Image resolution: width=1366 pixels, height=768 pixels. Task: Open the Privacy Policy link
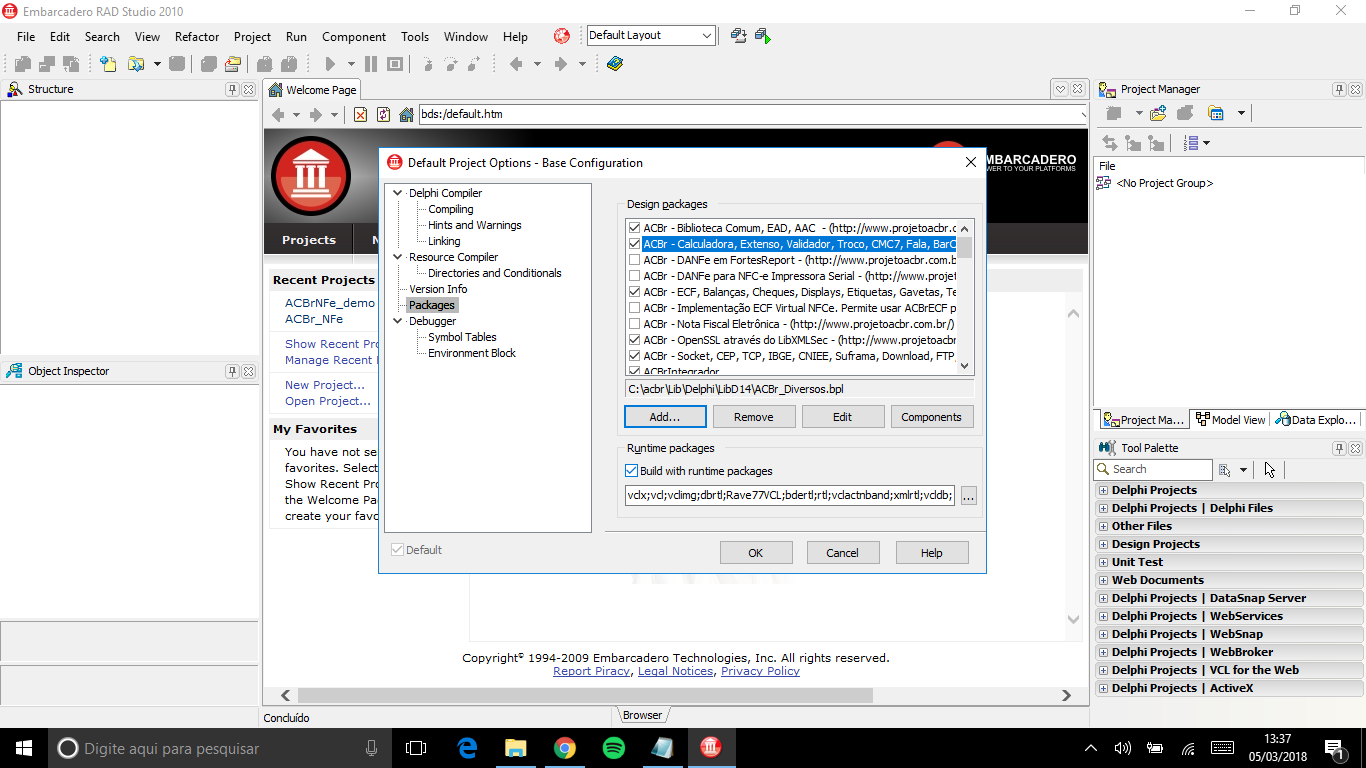760,672
